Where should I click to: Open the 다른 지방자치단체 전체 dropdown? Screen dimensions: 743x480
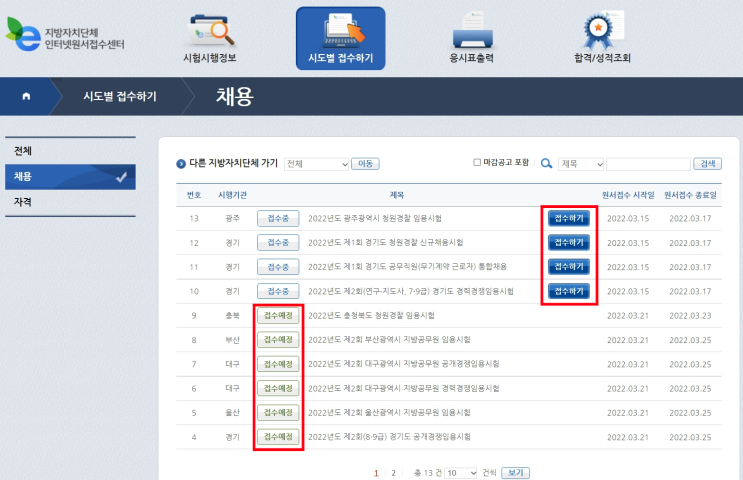click(x=317, y=164)
